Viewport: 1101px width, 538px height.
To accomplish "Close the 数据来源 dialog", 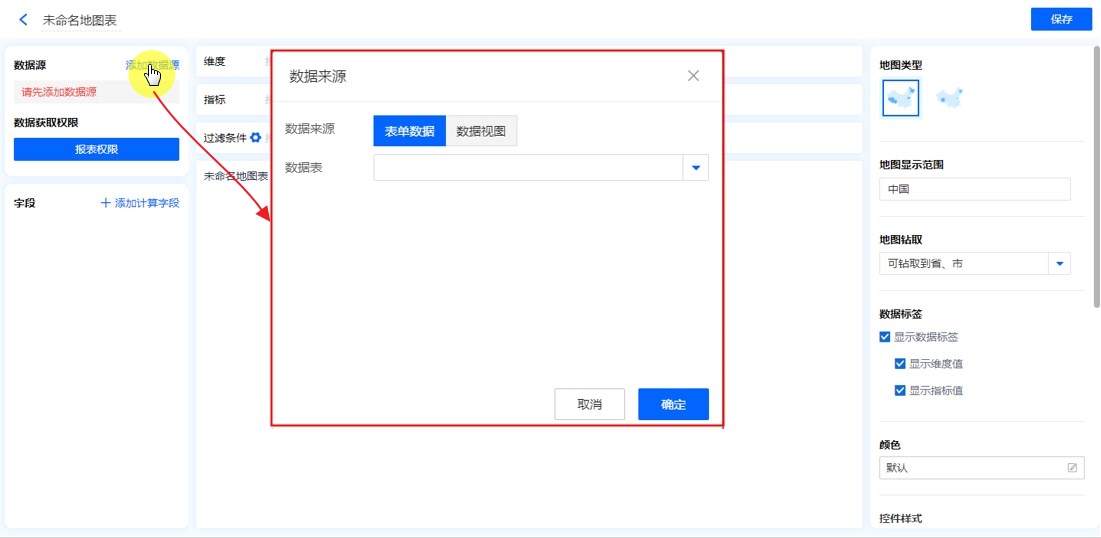I will click(x=693, y=76).
